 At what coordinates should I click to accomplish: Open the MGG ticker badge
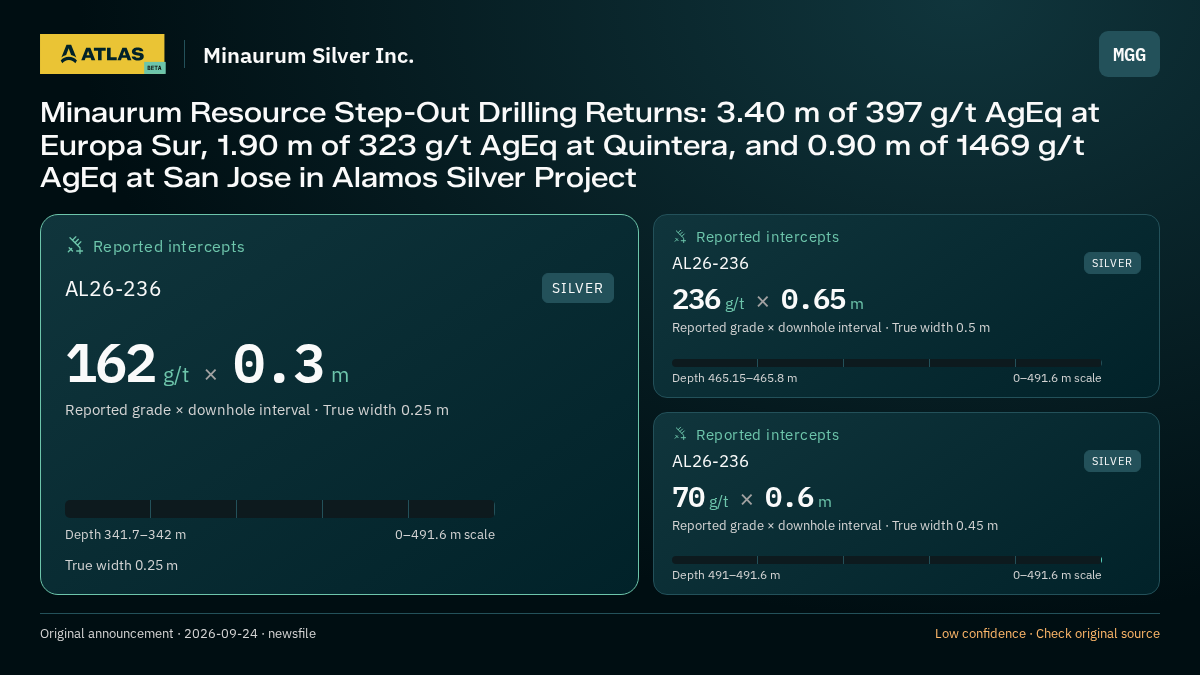click(1129, 54)
